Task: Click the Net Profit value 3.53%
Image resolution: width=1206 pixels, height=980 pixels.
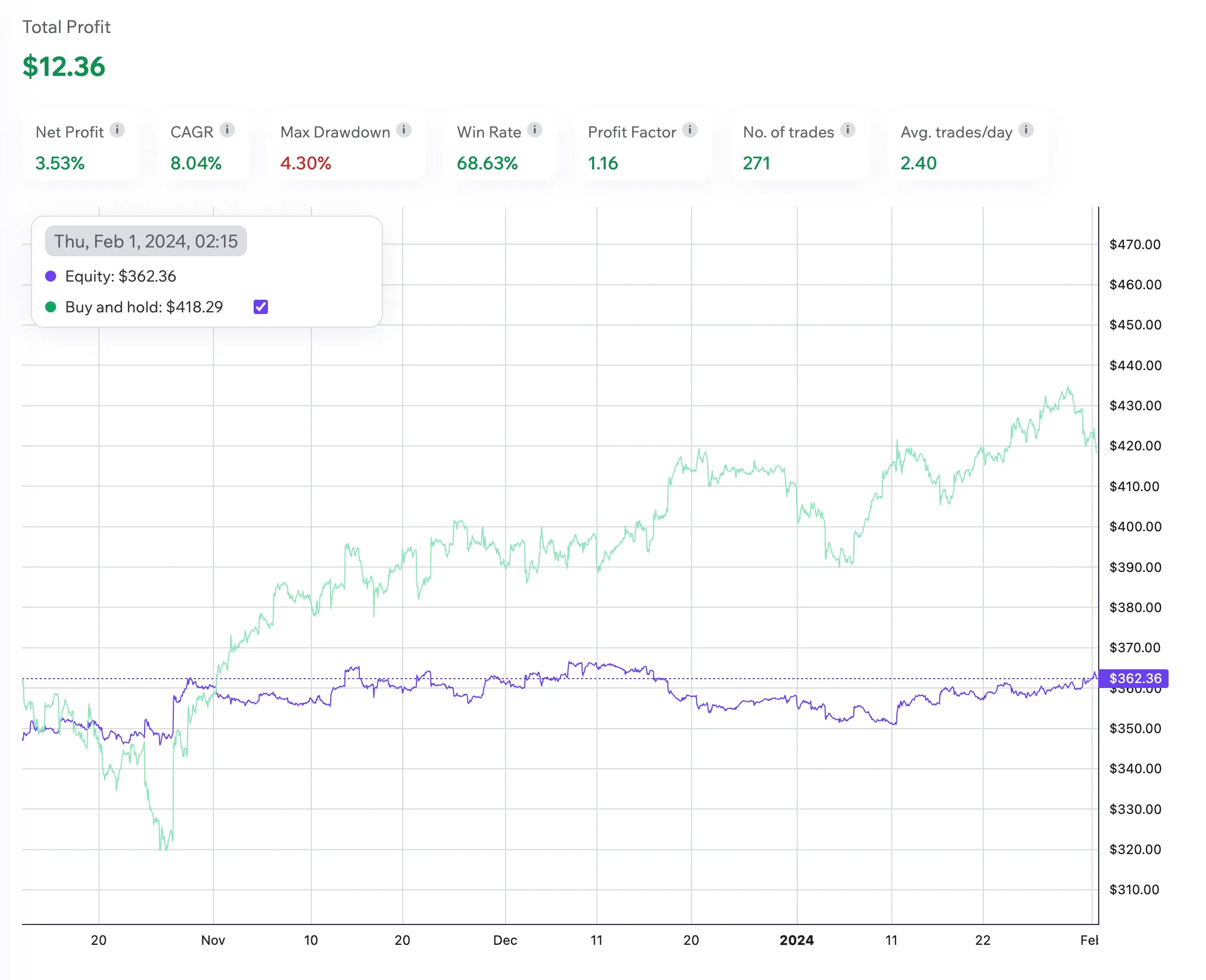Action: click(60, 163)
